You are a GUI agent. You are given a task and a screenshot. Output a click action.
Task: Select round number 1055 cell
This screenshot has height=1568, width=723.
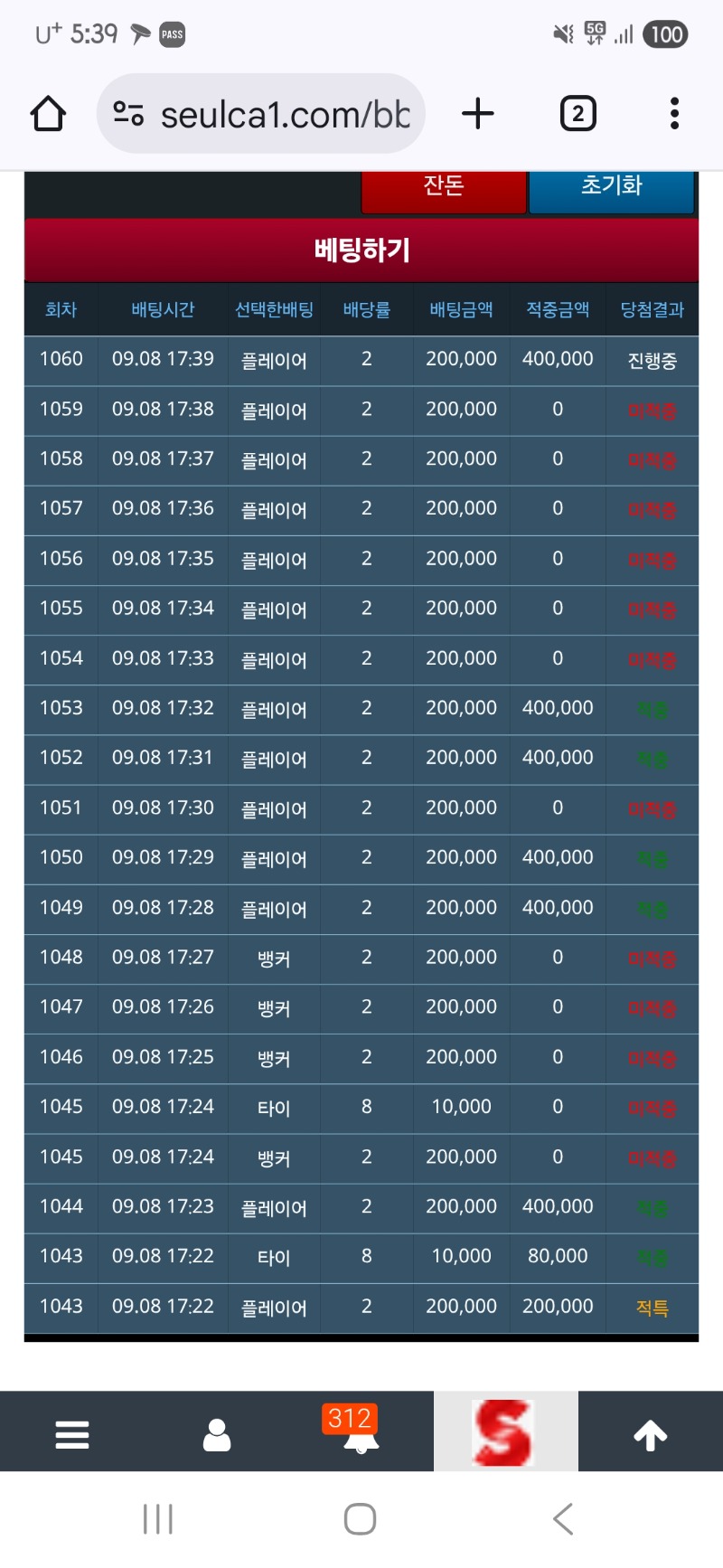(61, 609)
